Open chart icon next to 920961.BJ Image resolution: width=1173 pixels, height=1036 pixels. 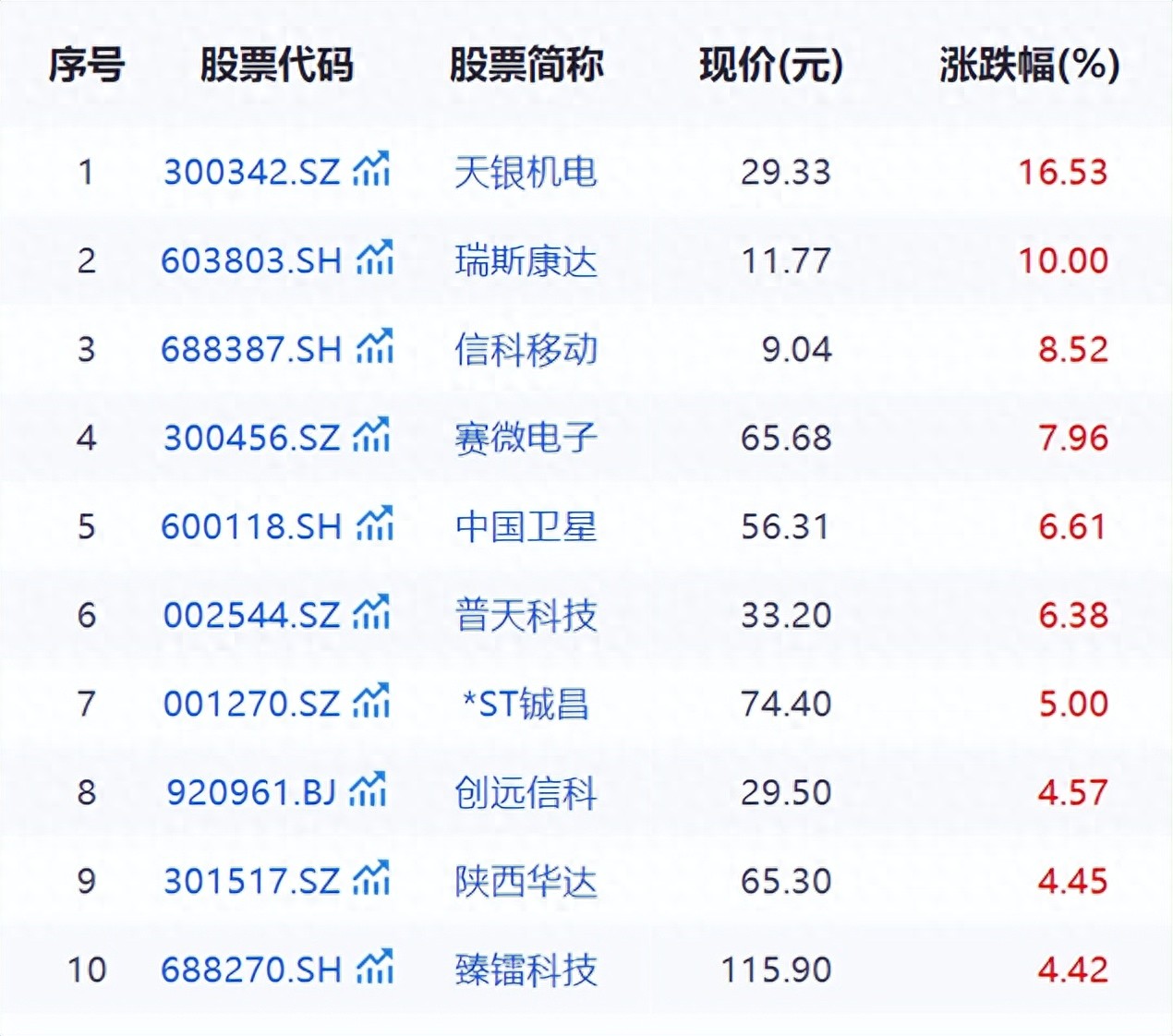pos(368,790)
